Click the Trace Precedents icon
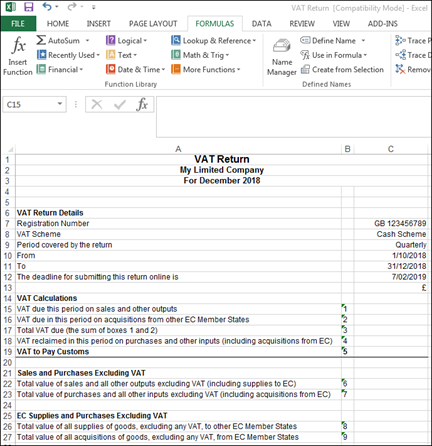Image resolution: width=432 pixels, height=446 pixels. coord(400,40)
